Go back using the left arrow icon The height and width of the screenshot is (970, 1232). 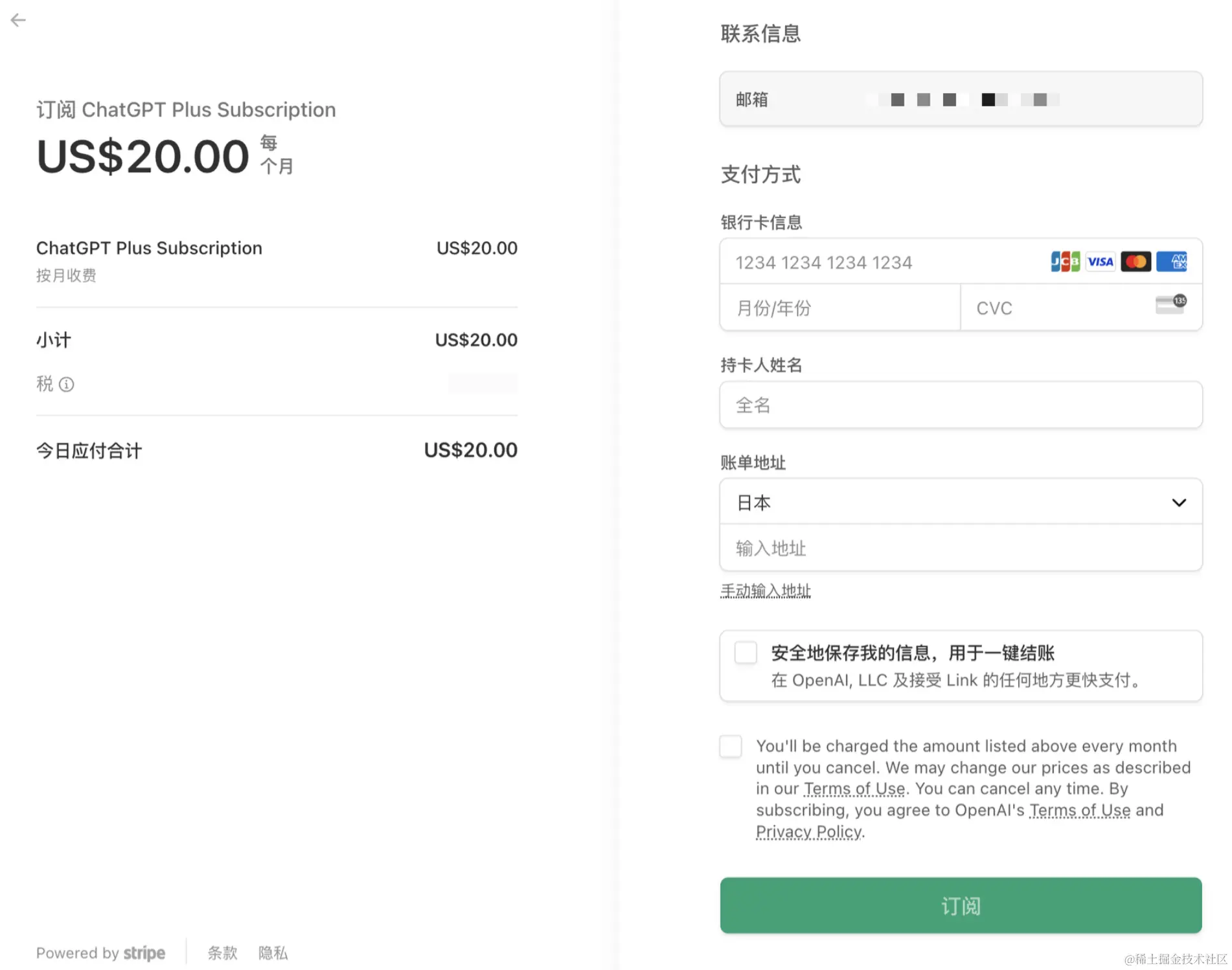18,20
